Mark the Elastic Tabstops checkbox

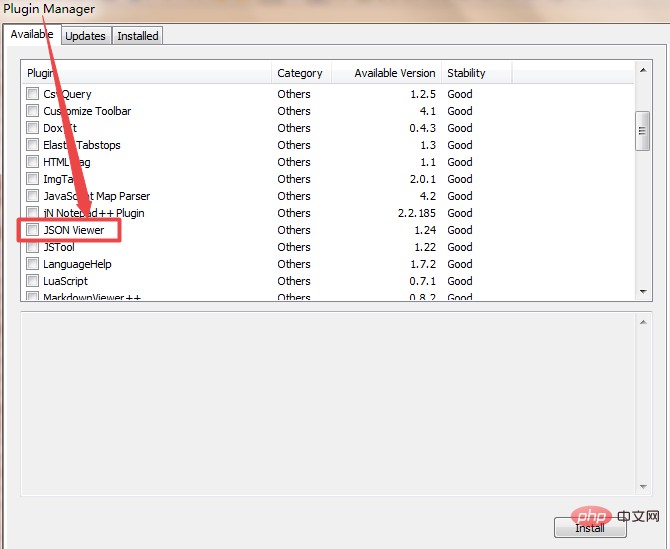click(33, 145)
